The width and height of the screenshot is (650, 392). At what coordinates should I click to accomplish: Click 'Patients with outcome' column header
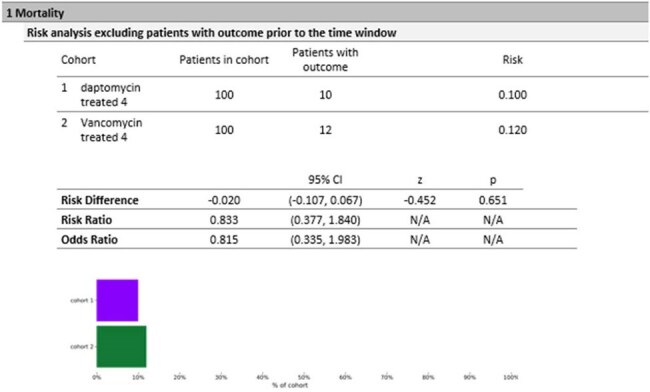point(325,60)
